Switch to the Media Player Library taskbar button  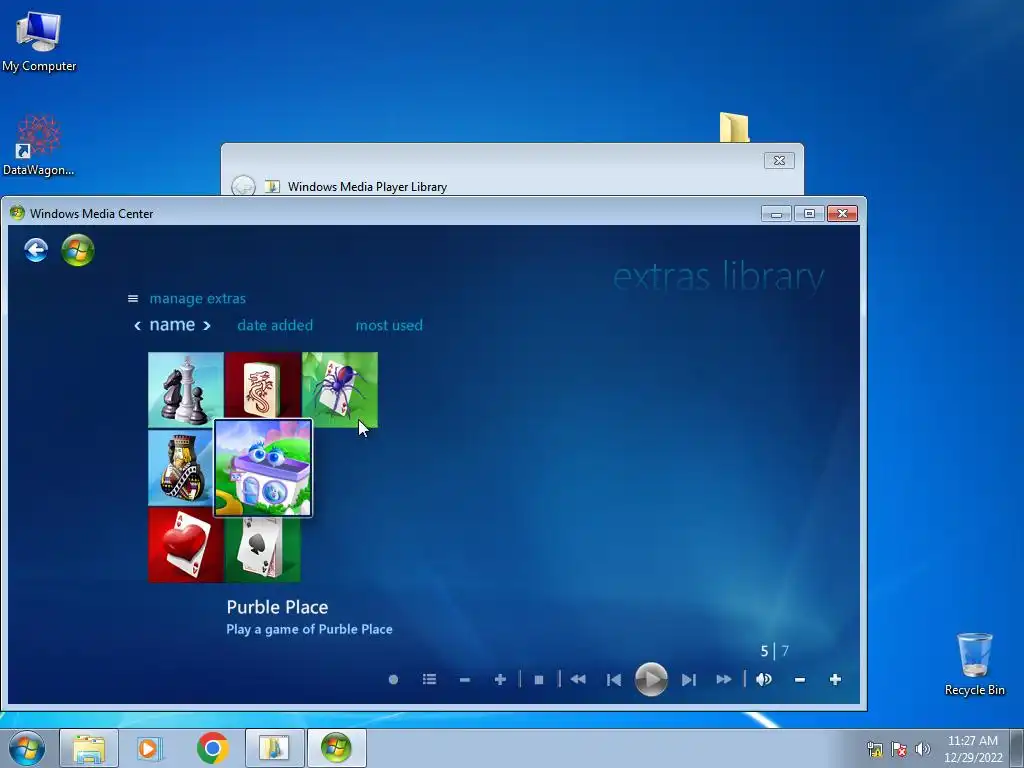click(x=274, y=748)
